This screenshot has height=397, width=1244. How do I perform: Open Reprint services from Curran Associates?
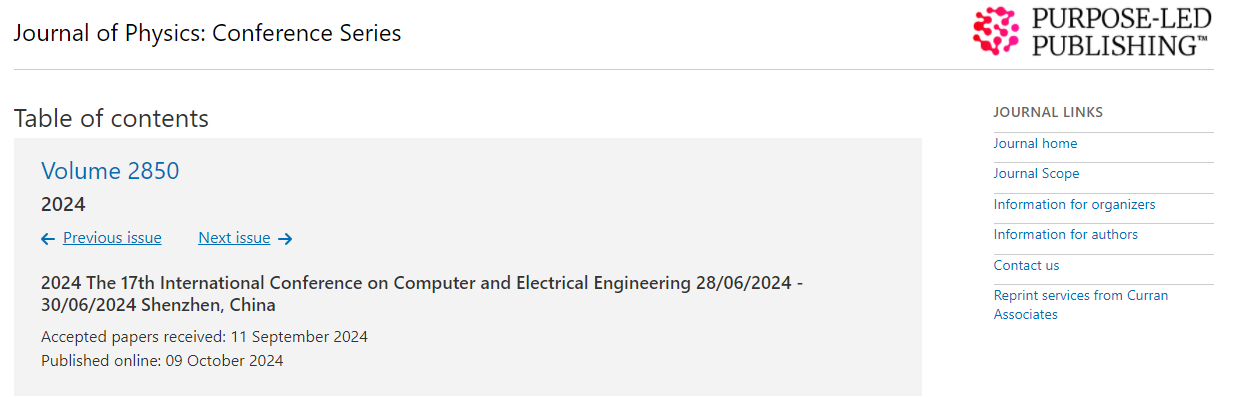(x=1080, y=305)
